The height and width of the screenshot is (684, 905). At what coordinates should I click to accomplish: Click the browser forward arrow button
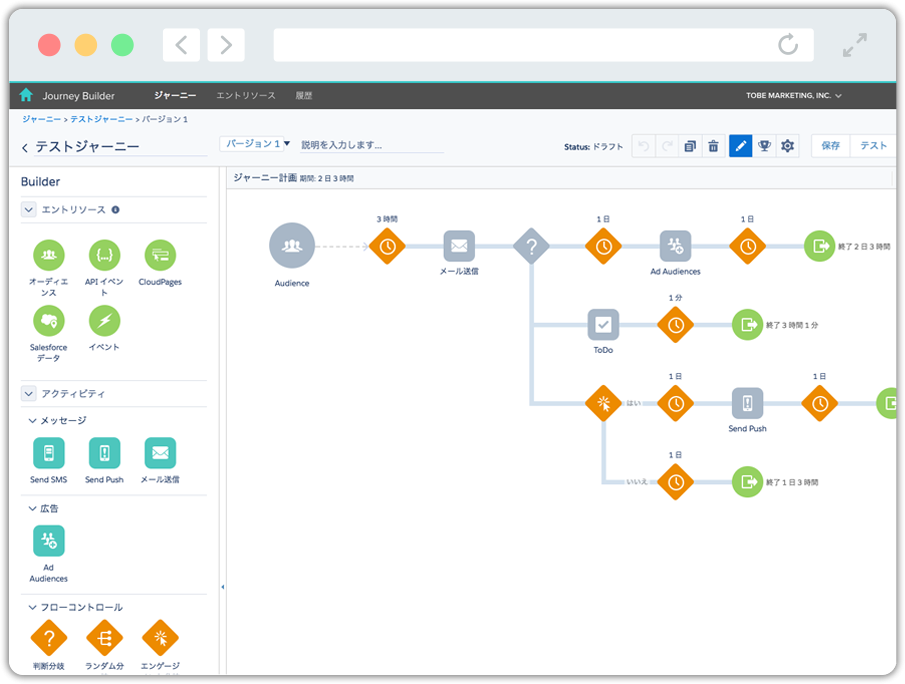226,45
